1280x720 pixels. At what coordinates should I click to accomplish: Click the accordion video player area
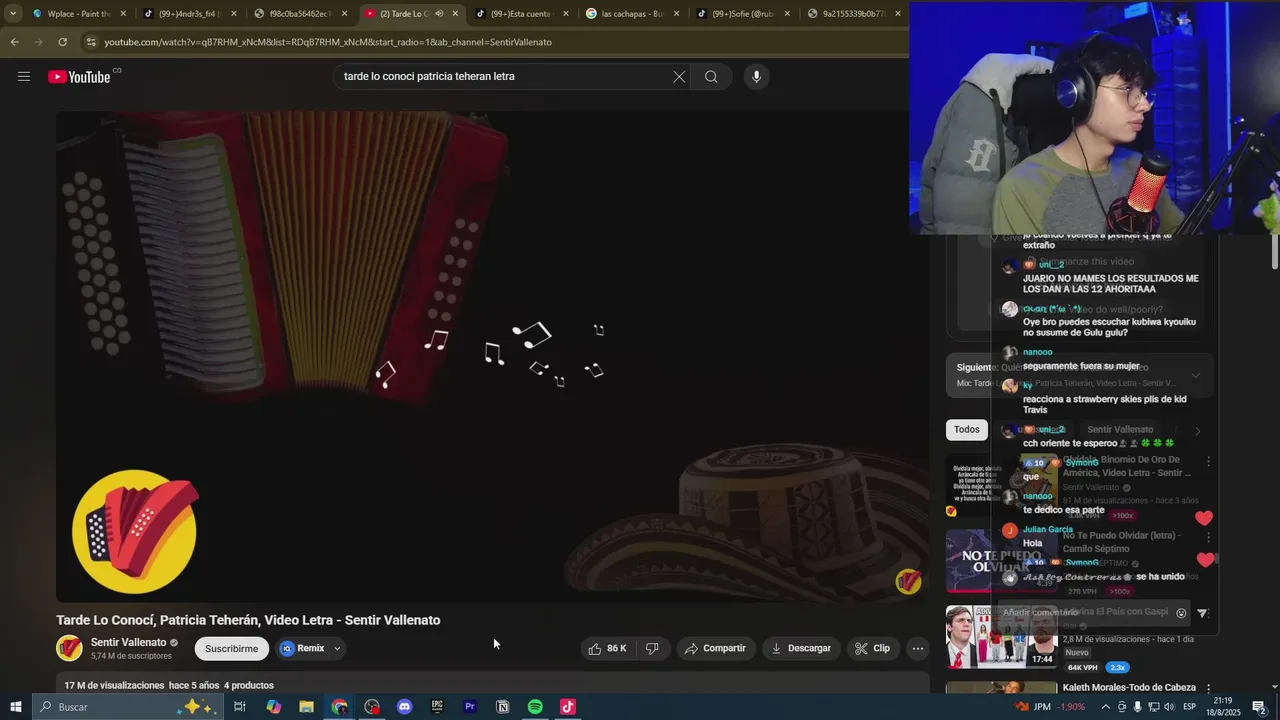[492, 355]
